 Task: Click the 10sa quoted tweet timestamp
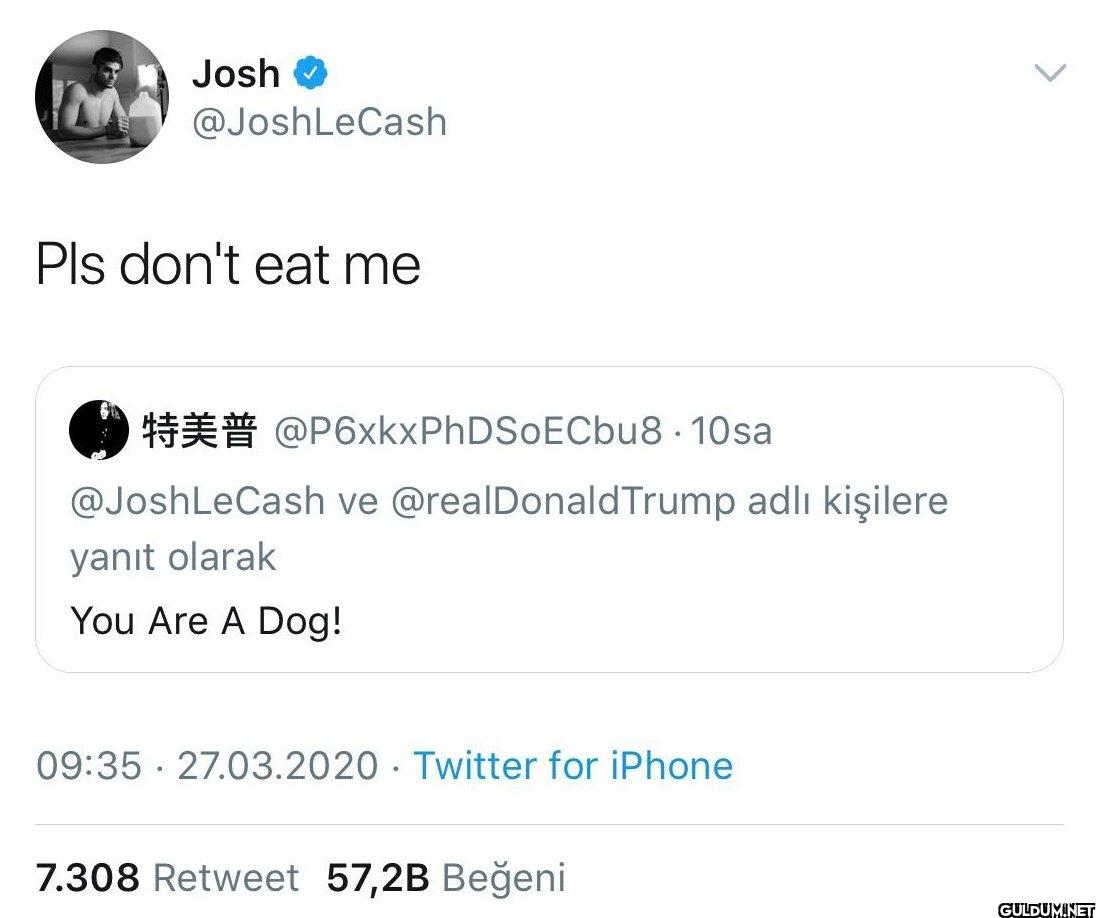click(x=731, y=431)
